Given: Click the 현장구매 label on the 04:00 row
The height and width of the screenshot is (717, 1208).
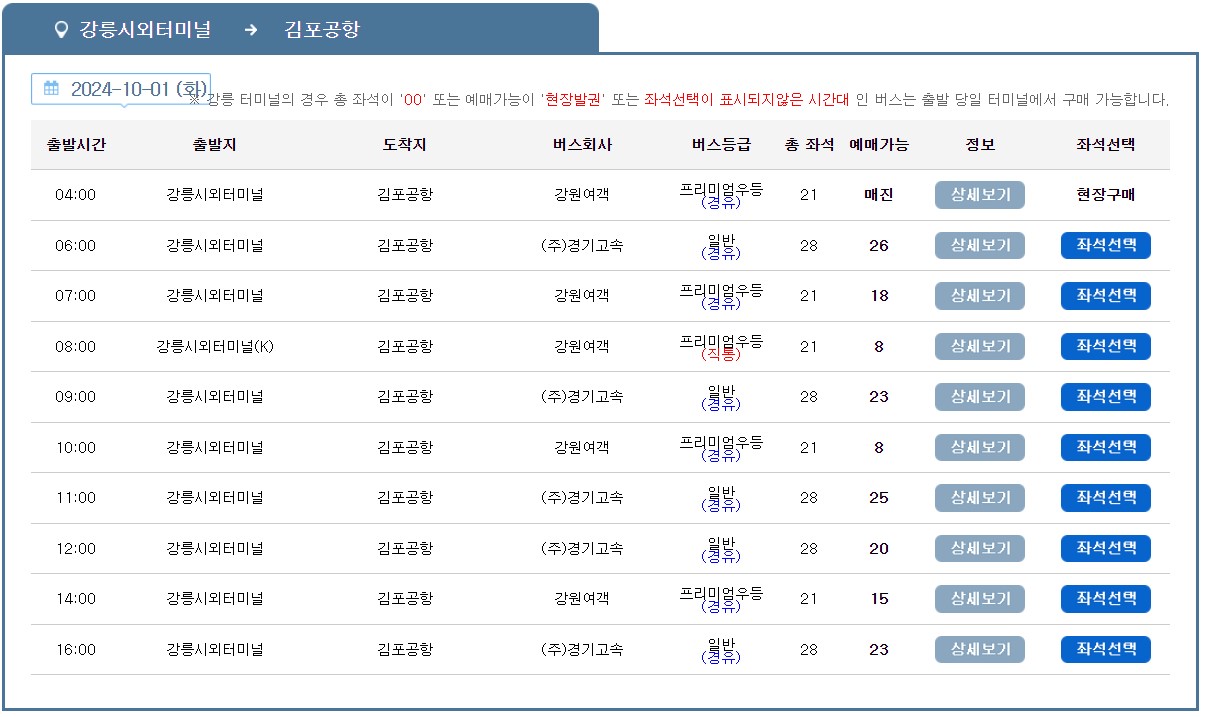Looking at the screenshot, I should (x=1105, y=194).
